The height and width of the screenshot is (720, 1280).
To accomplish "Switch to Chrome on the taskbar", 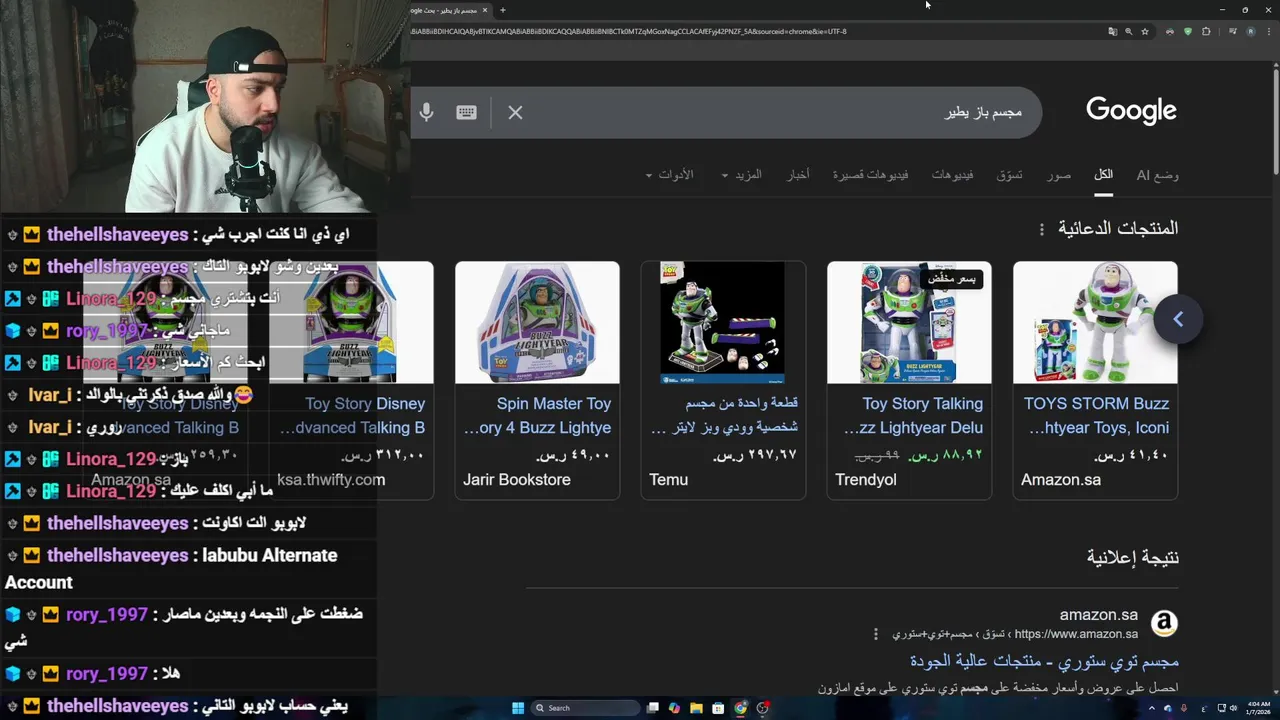I will pos(740,708).
